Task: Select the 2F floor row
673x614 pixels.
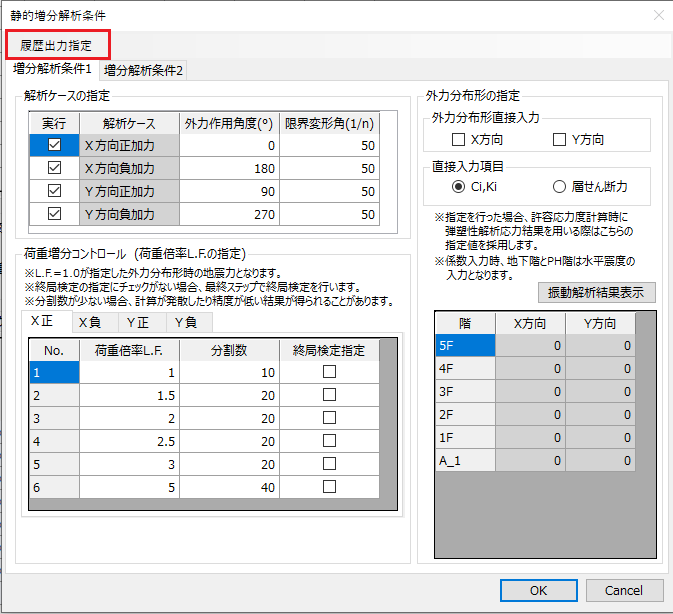Action: (465, 414)
